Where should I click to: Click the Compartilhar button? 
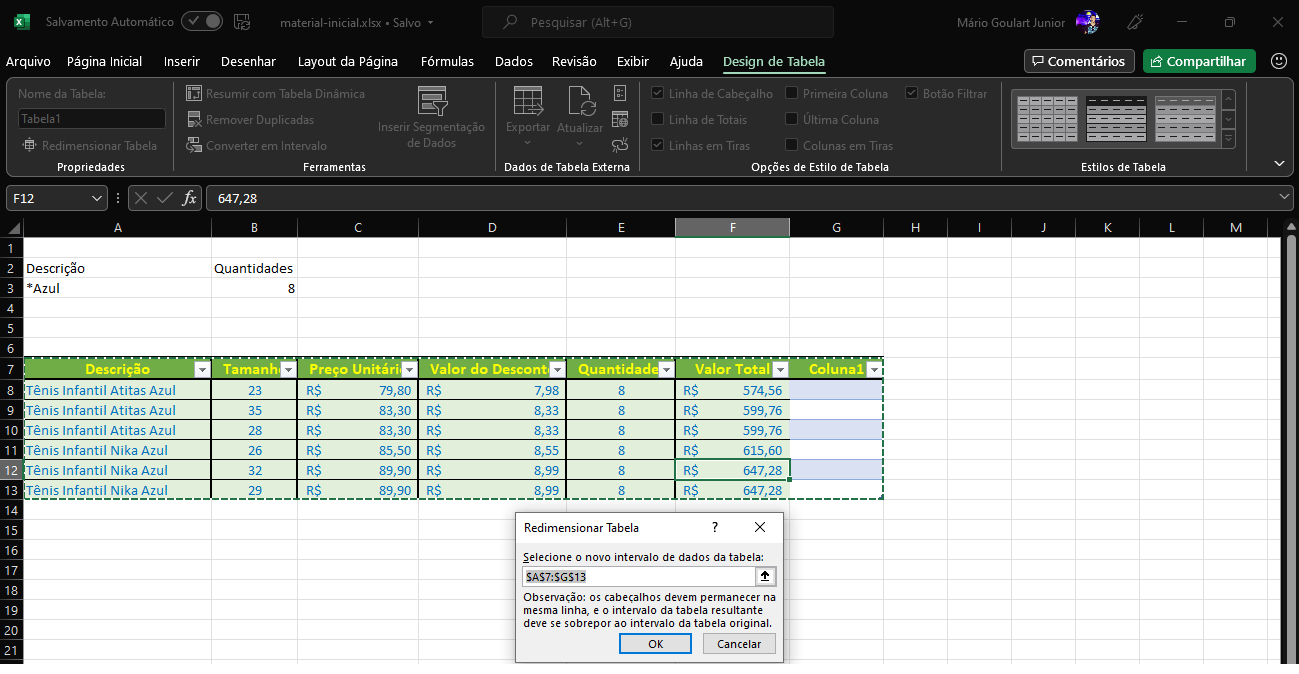(1199, 61)
